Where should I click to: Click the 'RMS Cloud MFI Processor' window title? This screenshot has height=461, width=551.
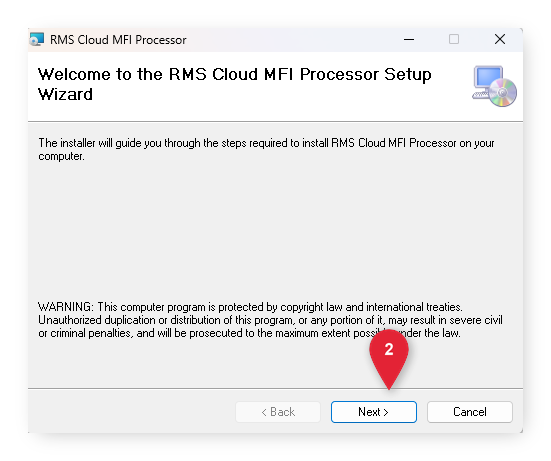[x=118, y=40]
